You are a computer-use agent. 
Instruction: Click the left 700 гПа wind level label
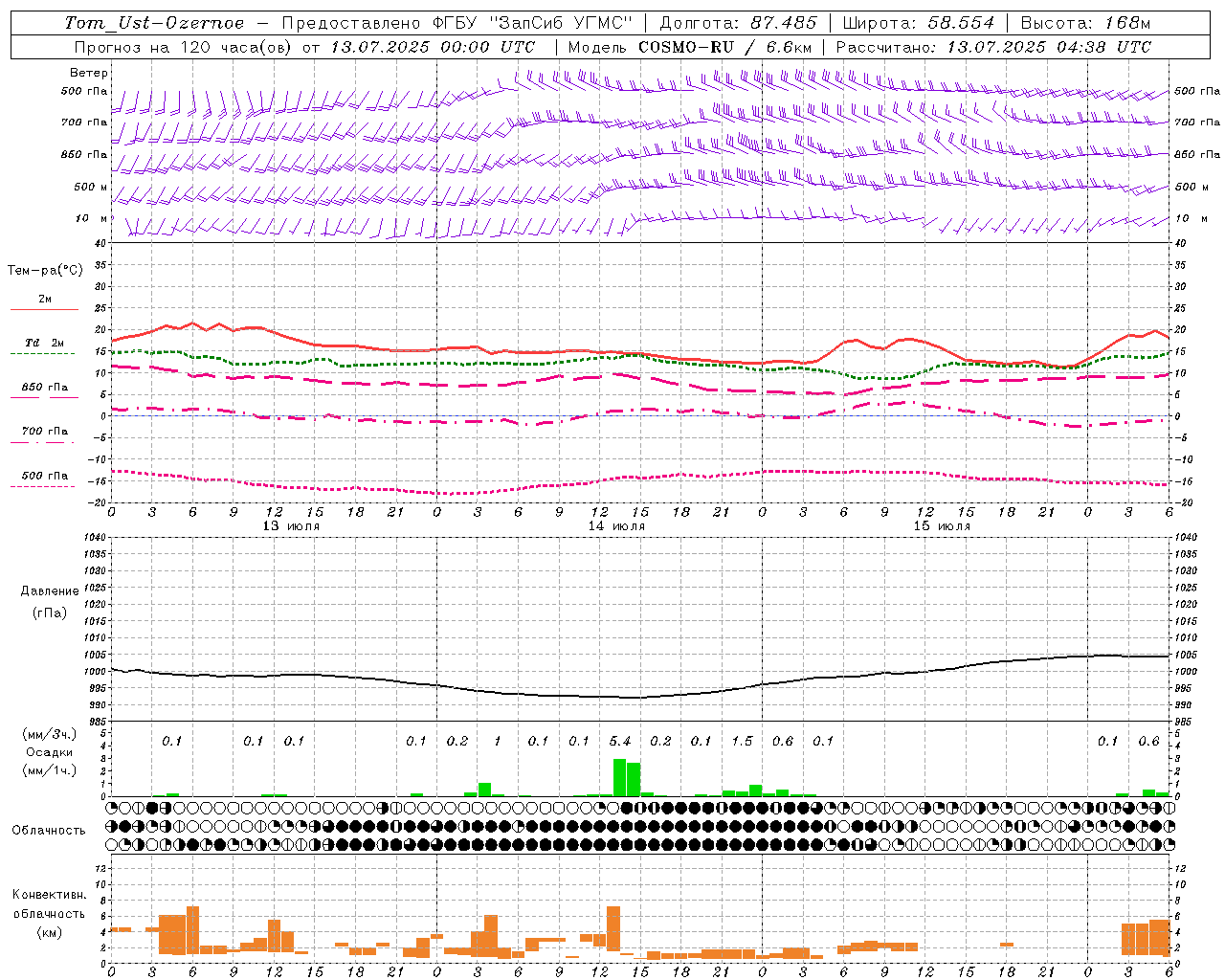click(x=84, y=122)
